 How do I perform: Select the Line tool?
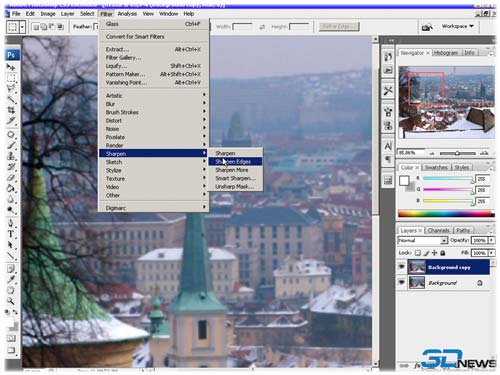point(11,256)
